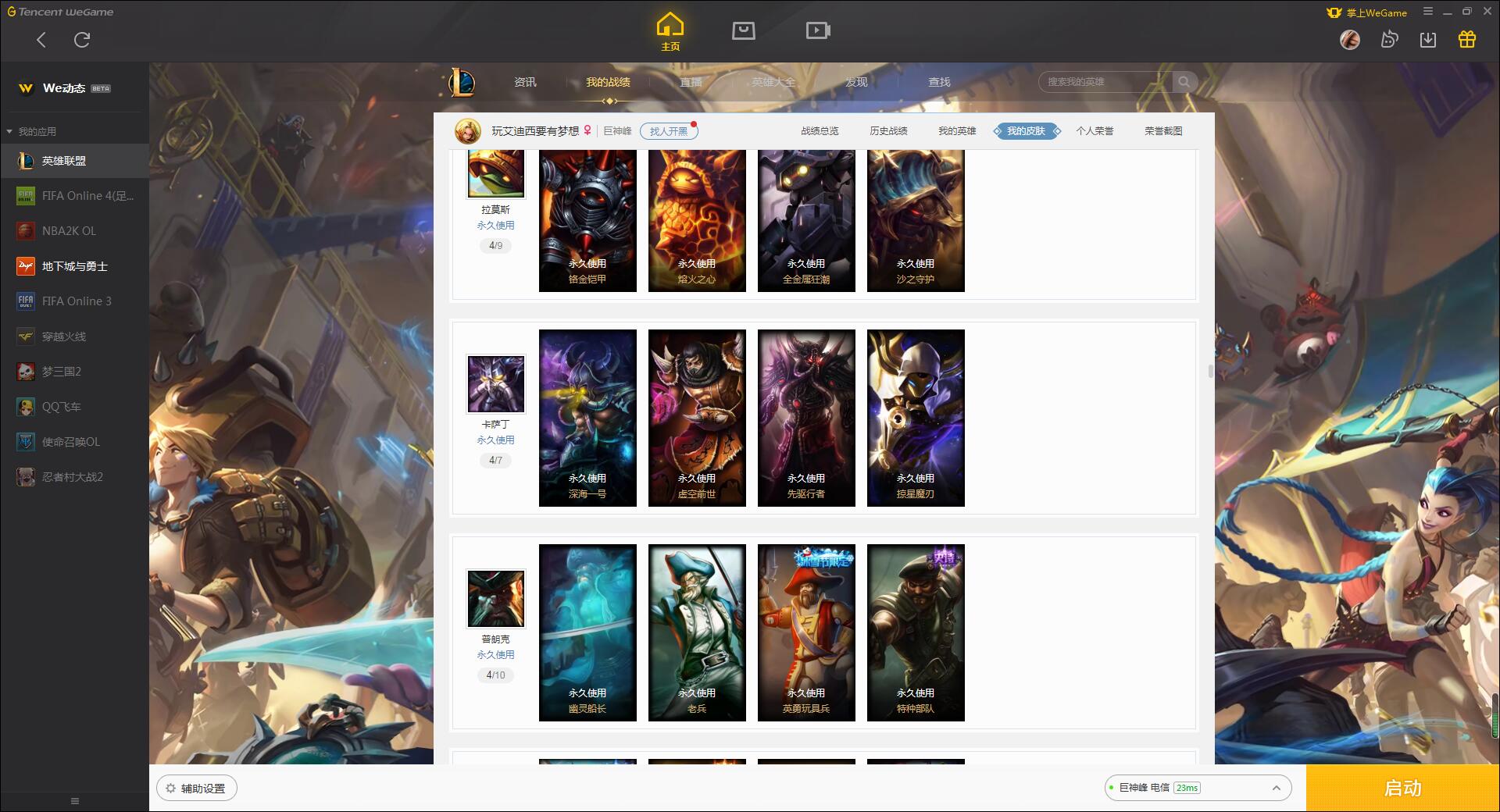The image size is (1500, 812).
Task: Select FIFA Online 4 in the sidebar
Action: click(75, 196)
